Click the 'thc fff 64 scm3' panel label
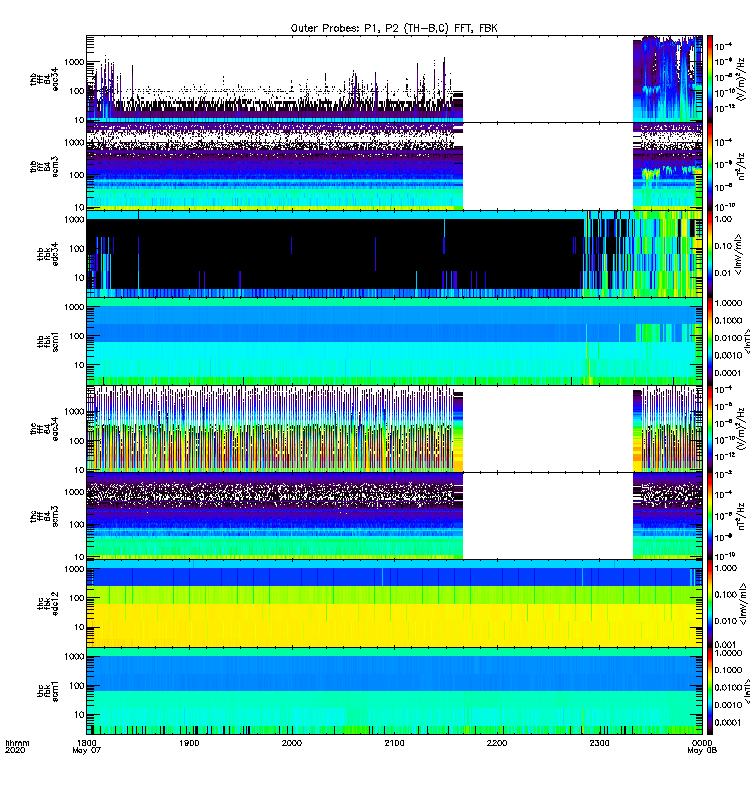This screenshot has width=750, height=800. point(44,516)
